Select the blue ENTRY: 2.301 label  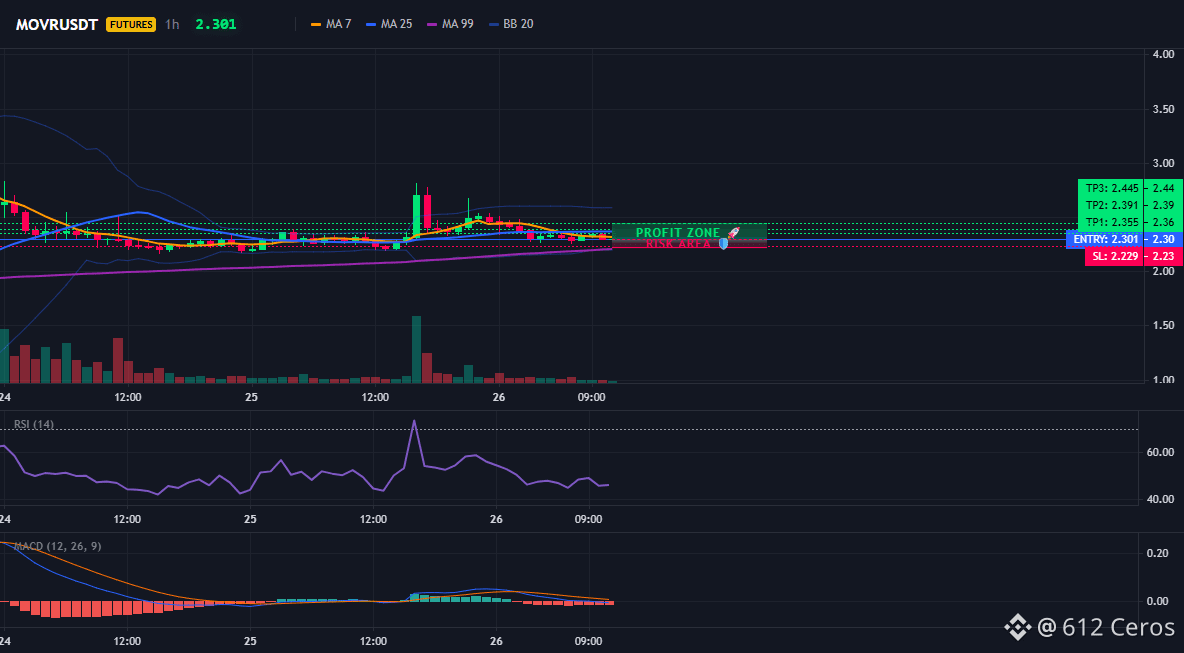tap(1106, 239)
